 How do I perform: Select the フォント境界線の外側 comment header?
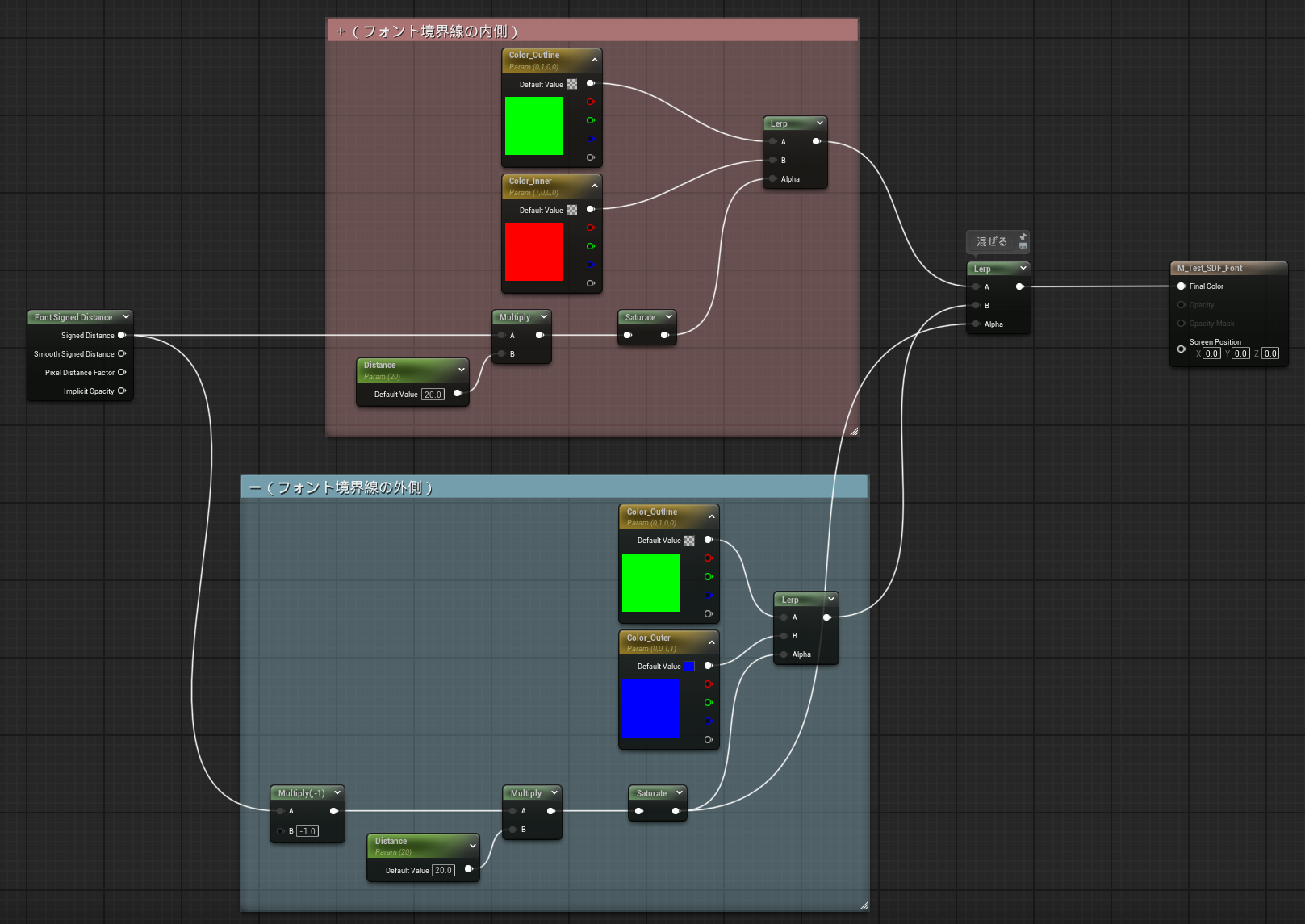coord(554,487)
